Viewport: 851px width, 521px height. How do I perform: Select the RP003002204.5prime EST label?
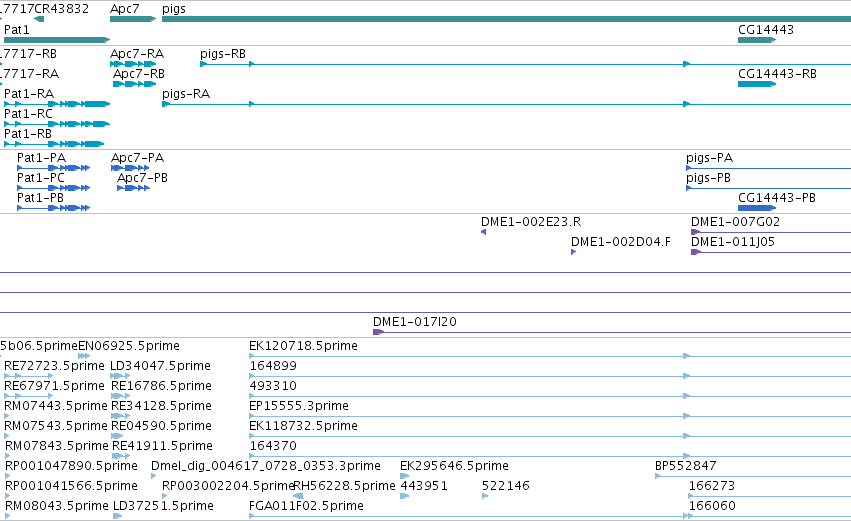(x=227, y=487)
